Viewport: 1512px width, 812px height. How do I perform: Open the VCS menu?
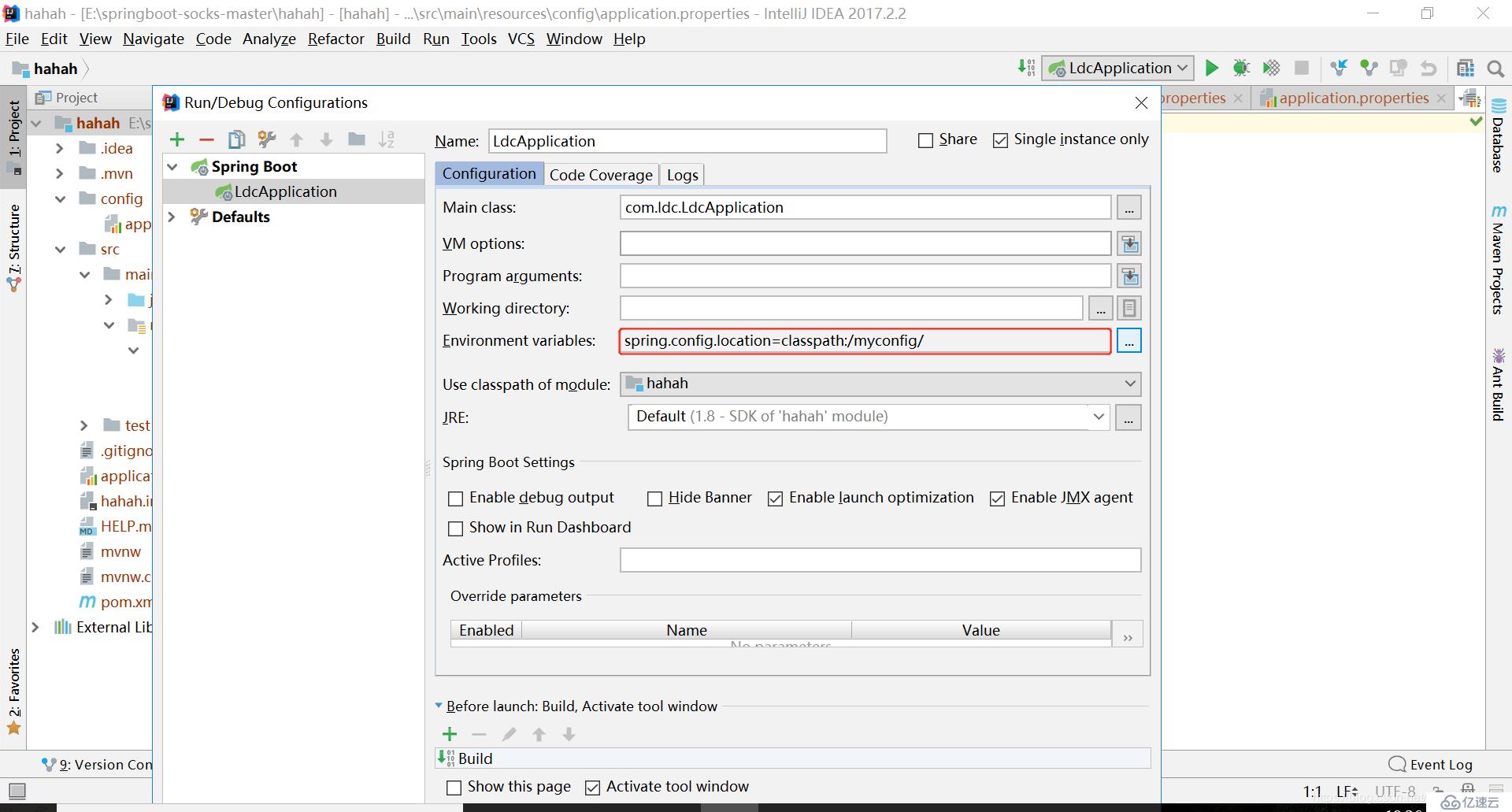point(521,39)
